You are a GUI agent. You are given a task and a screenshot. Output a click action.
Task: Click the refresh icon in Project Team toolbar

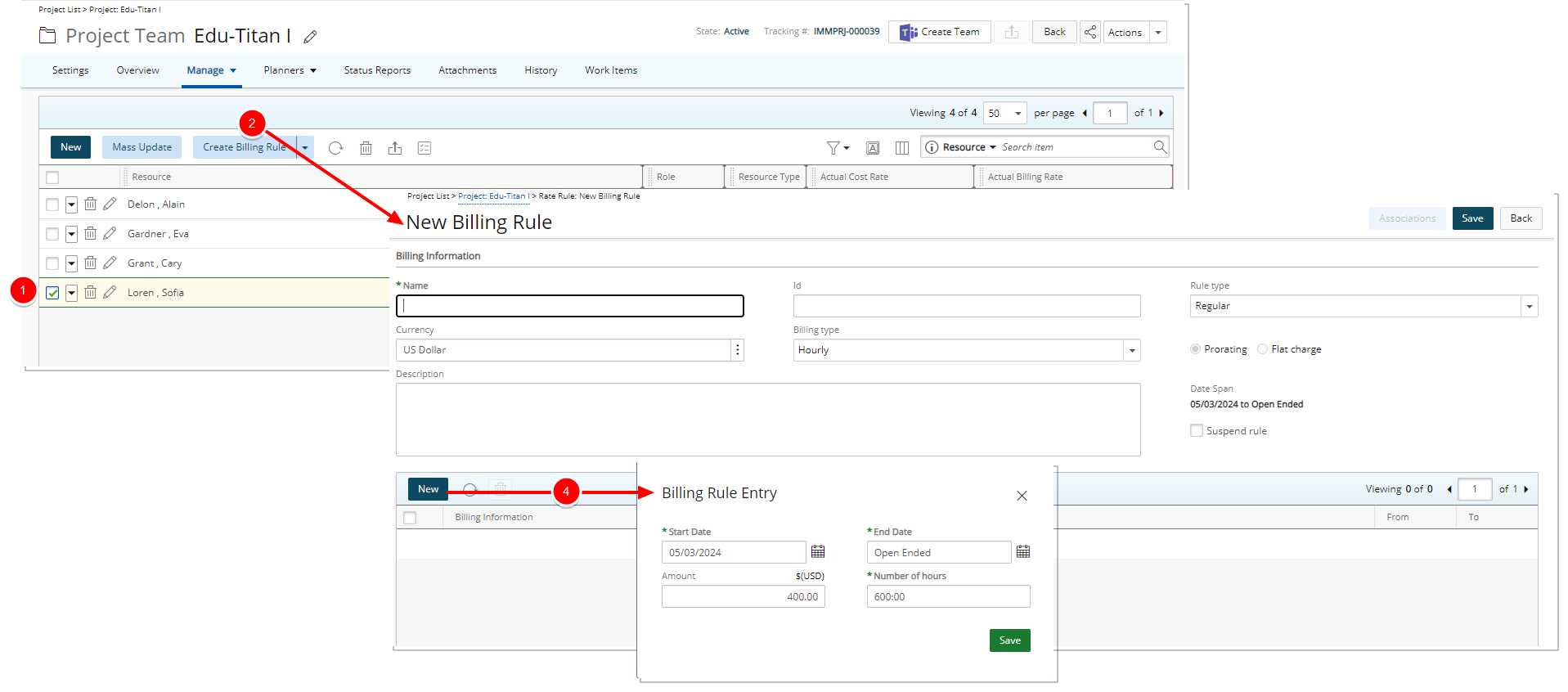pyautogui.click(x=335, y=148)
